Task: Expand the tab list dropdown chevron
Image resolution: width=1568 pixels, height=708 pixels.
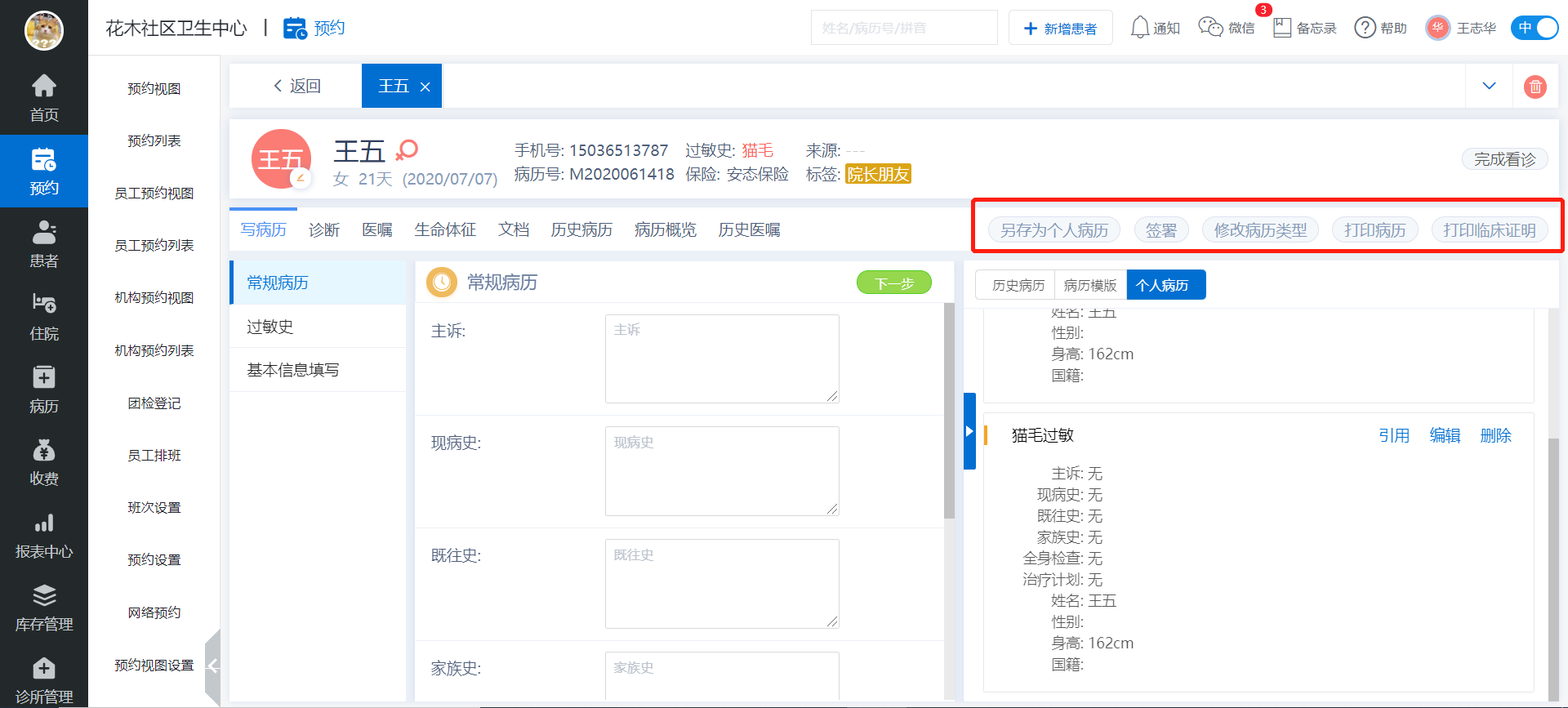Action: pos(1489,86)
